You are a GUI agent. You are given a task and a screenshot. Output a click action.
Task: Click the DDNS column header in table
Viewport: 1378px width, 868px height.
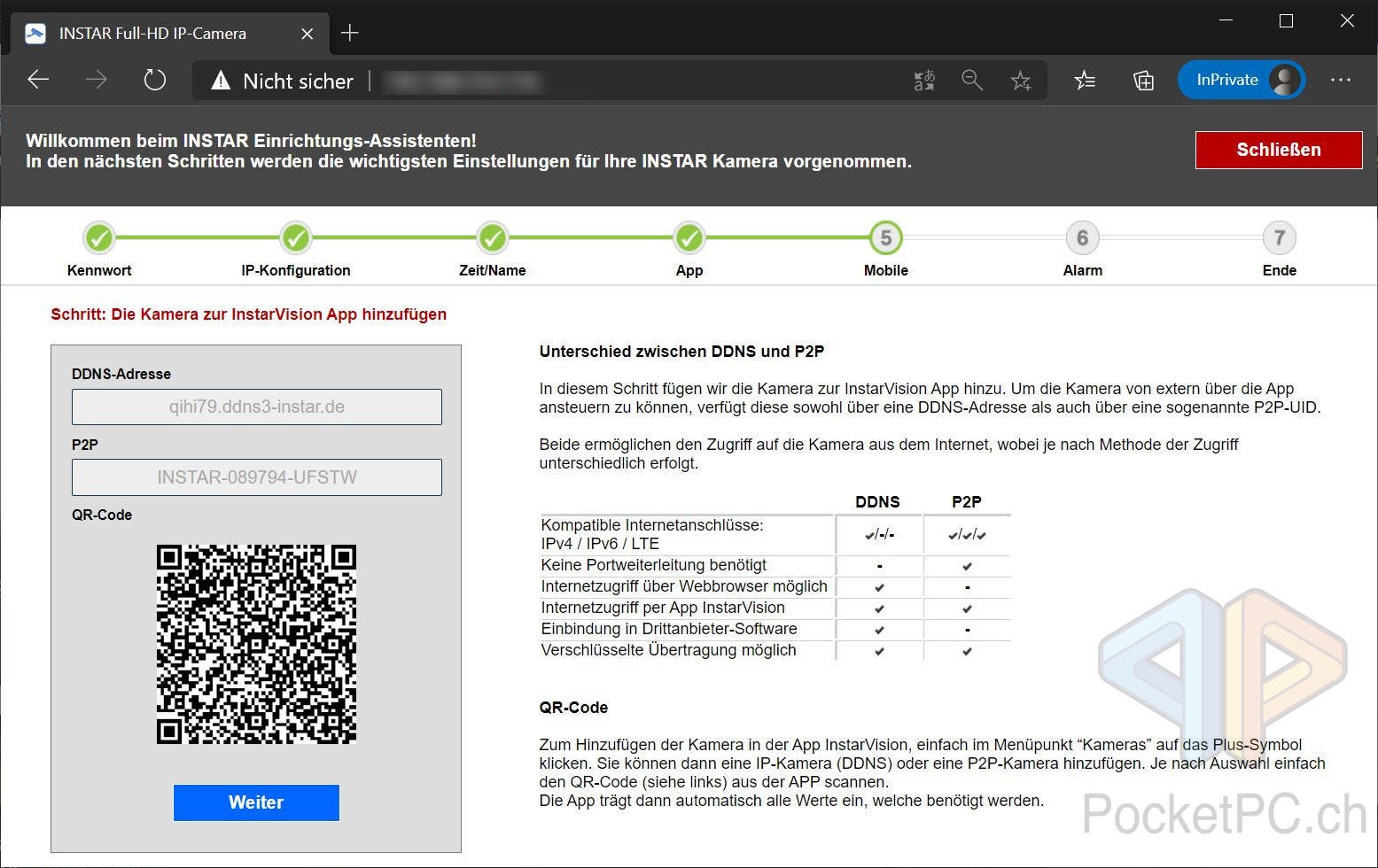pos(877,501)
